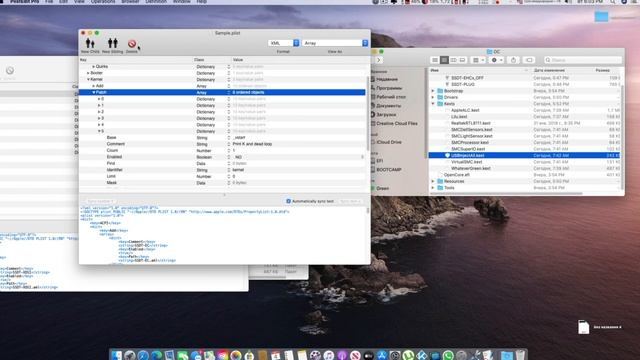Open Enabled row NO value dropdown
This screenshot has height=360, width=640.
[362, 157]
